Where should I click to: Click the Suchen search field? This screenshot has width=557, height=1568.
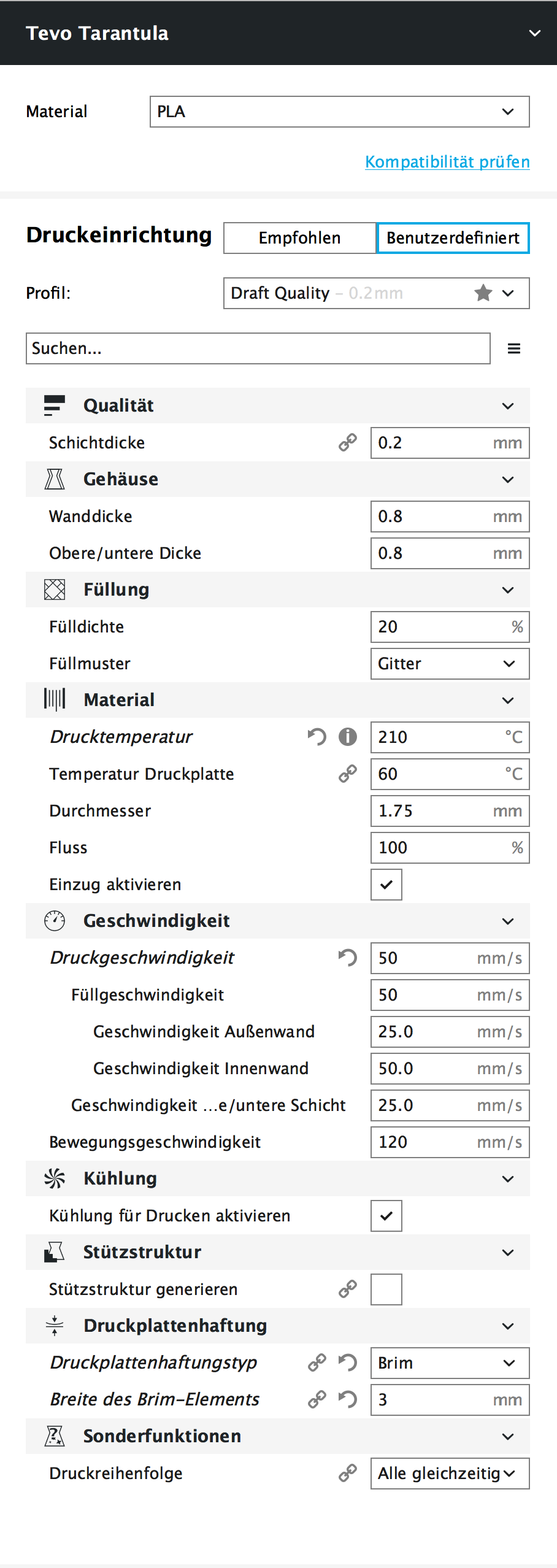258,348
